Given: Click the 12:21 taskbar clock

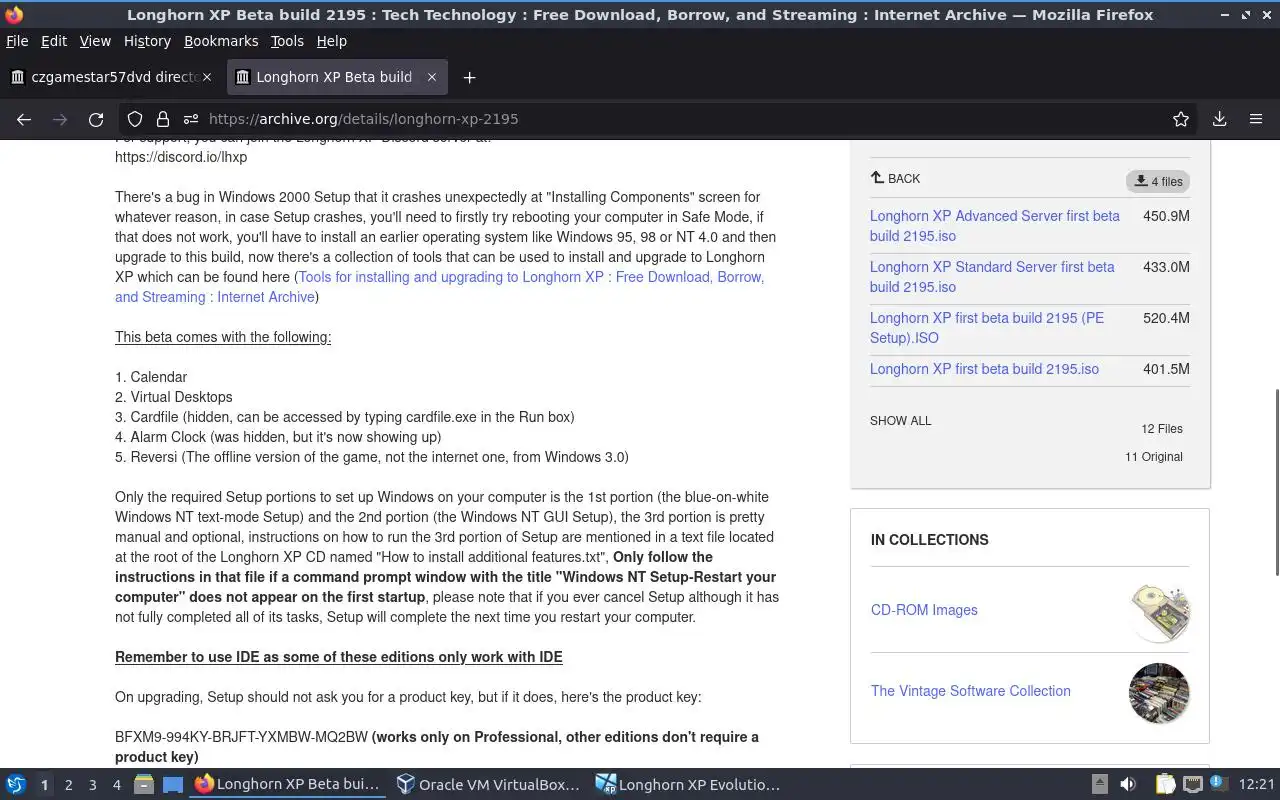Looking at the screenshot, I should point(1257,785).
